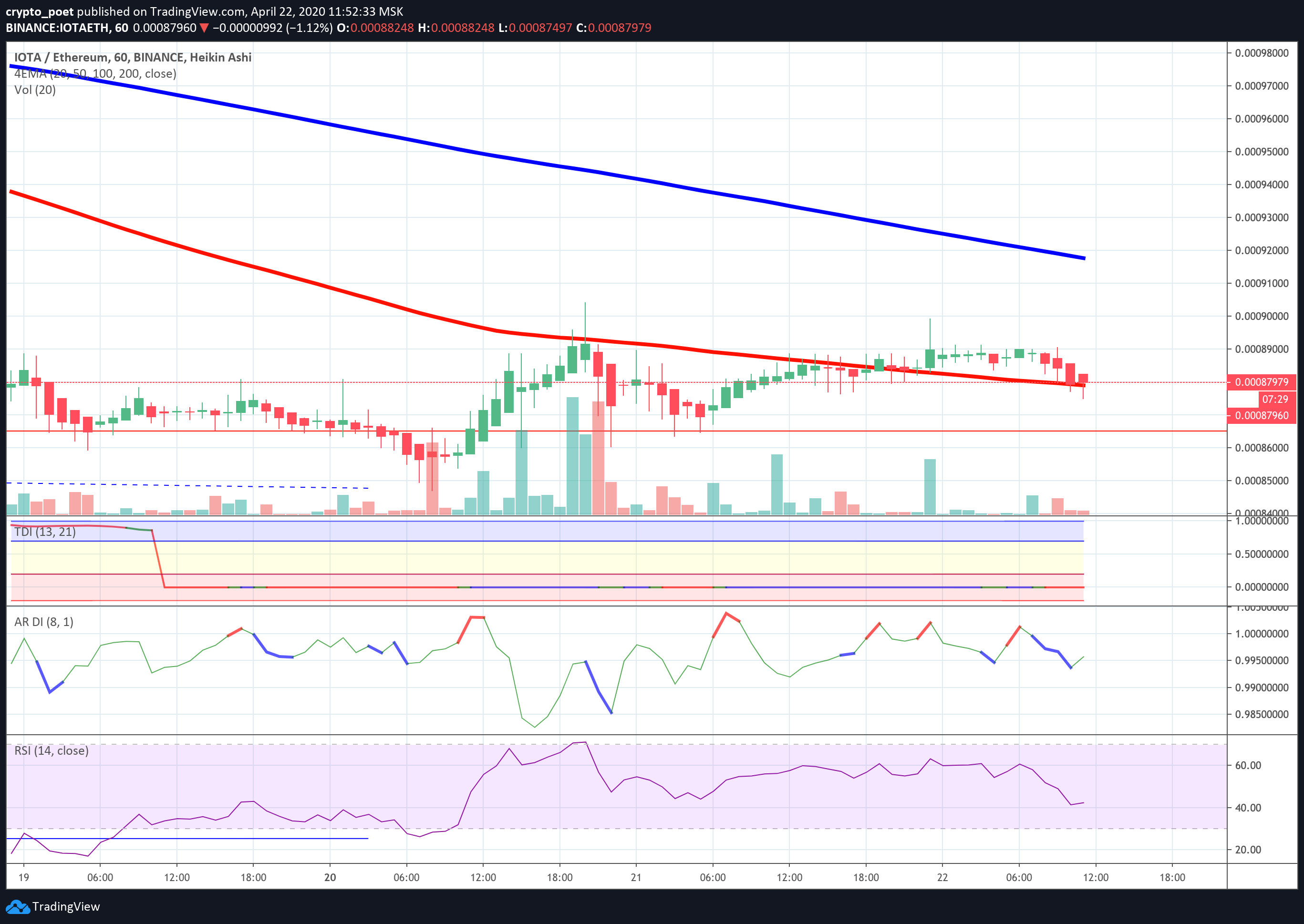Viewport: 1304px width, 924px height.
Task: Click the 20.00 RSI axis value
Action: click(x=1248, y=850)
